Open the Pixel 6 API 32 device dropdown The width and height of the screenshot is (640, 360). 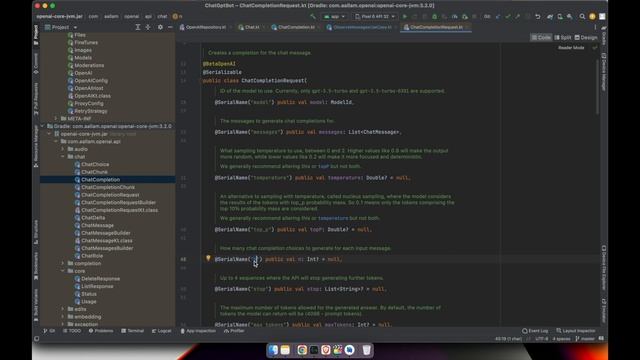(375, 17)
